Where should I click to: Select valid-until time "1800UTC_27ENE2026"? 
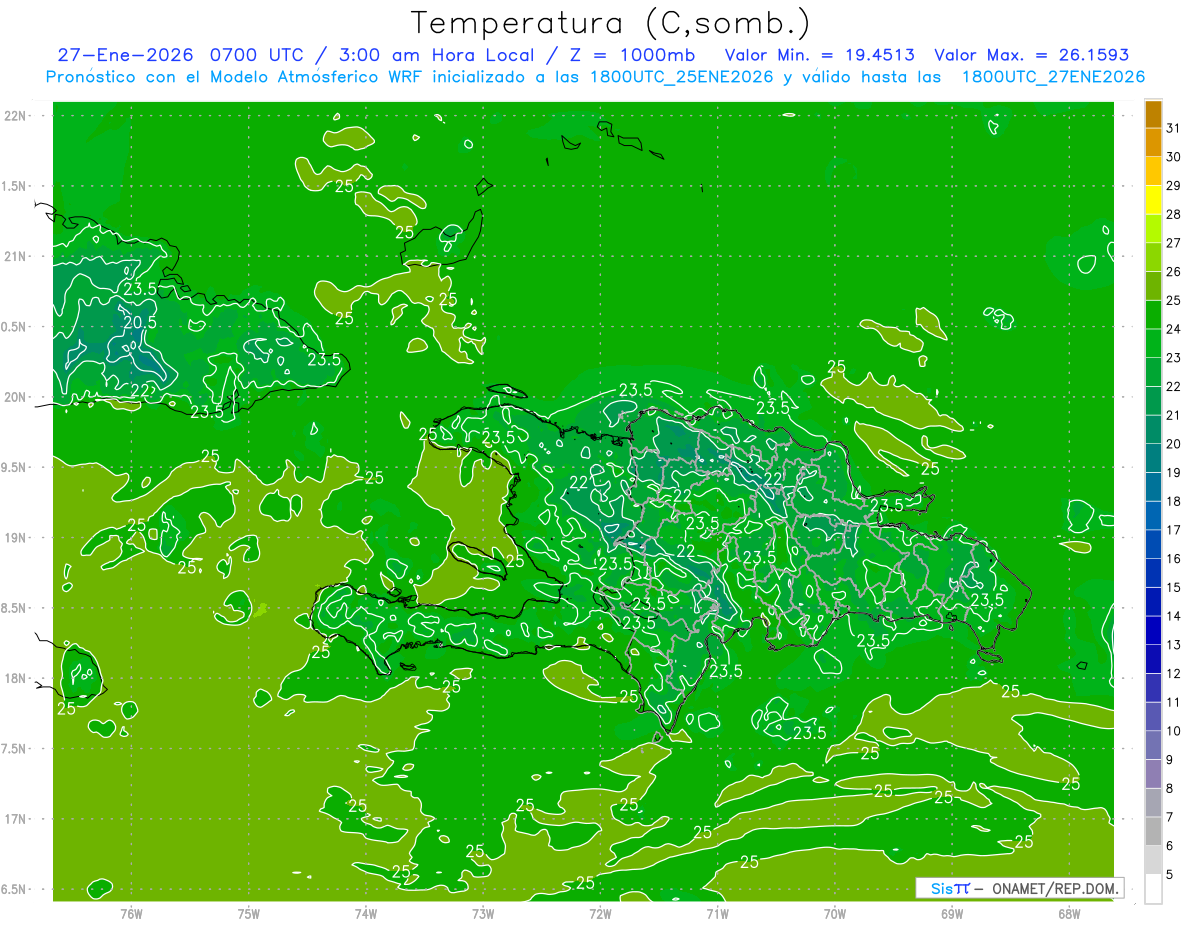(1053, 77)
